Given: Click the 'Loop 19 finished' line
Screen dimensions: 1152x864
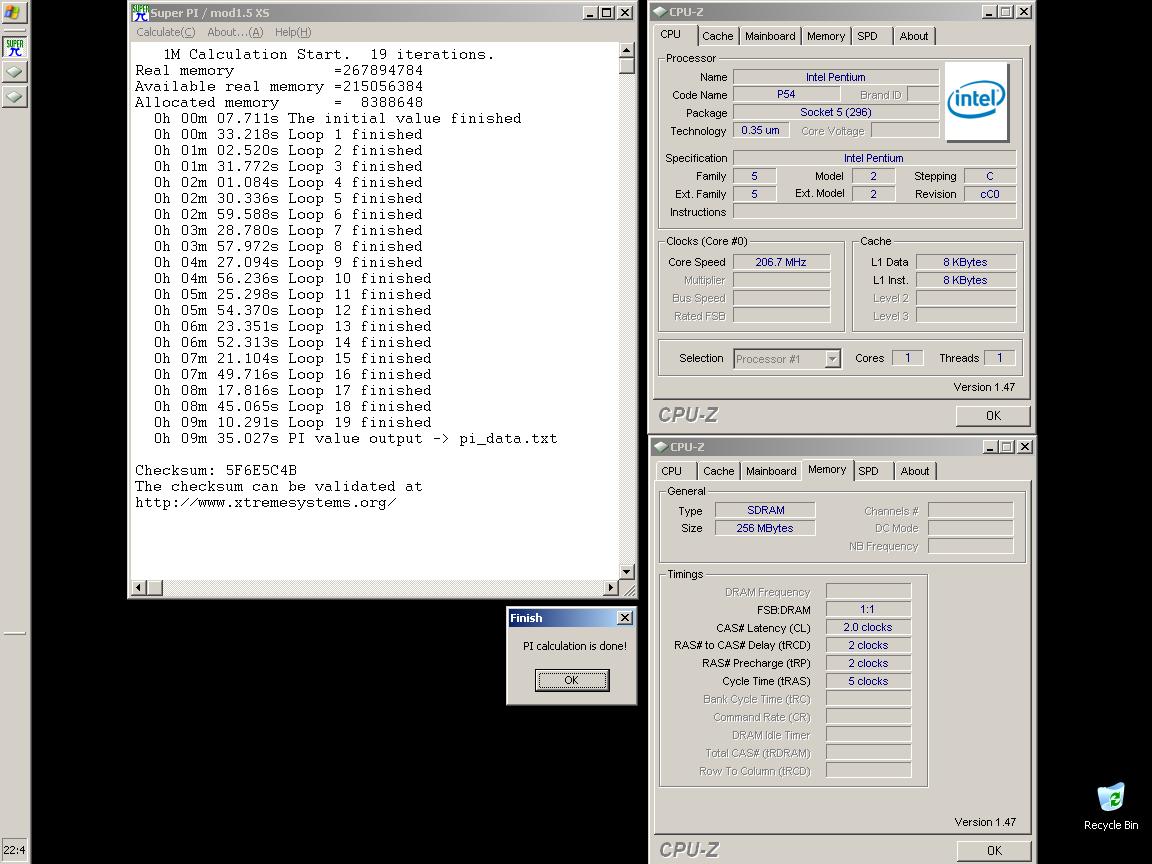Looking at the screenshot, I should [292, 422].
